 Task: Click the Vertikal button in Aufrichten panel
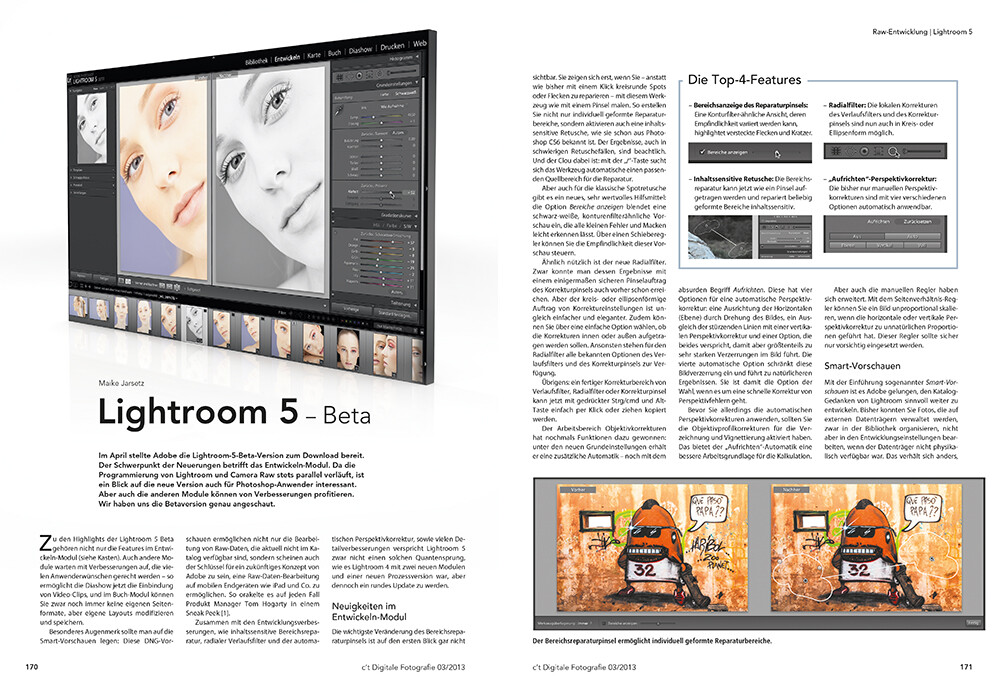pyautogui.click(x=885, y=245)
